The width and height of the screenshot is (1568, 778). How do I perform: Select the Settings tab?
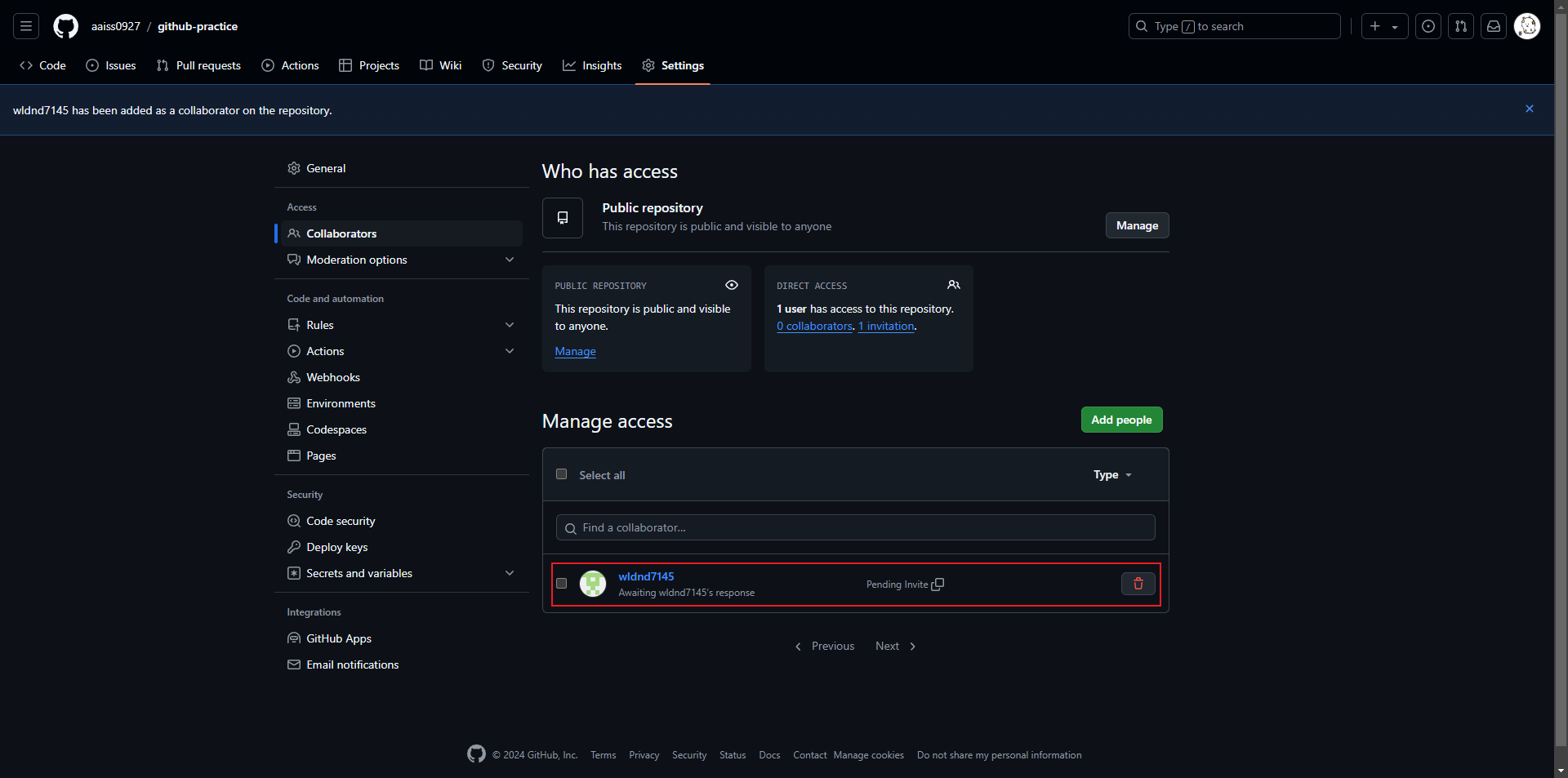[673, 65]
